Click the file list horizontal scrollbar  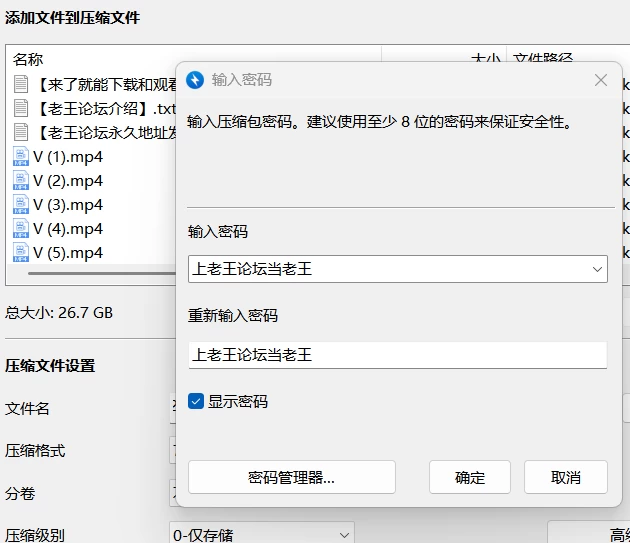102,274
